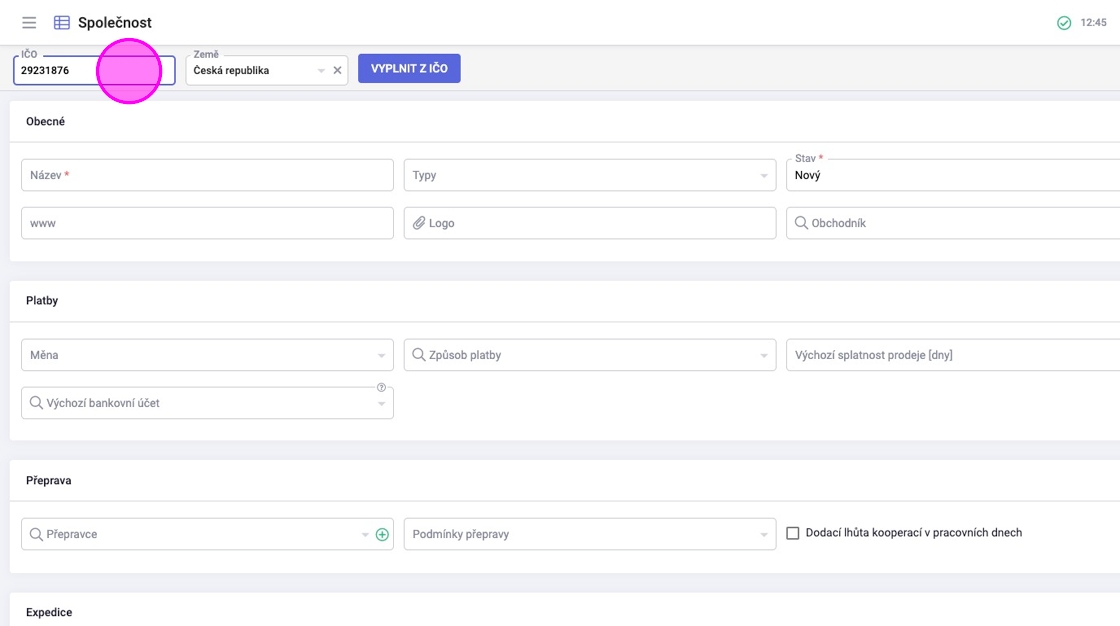Click the magnifier in Způsob platby field
1120x626 pixels.
point(419,355)
